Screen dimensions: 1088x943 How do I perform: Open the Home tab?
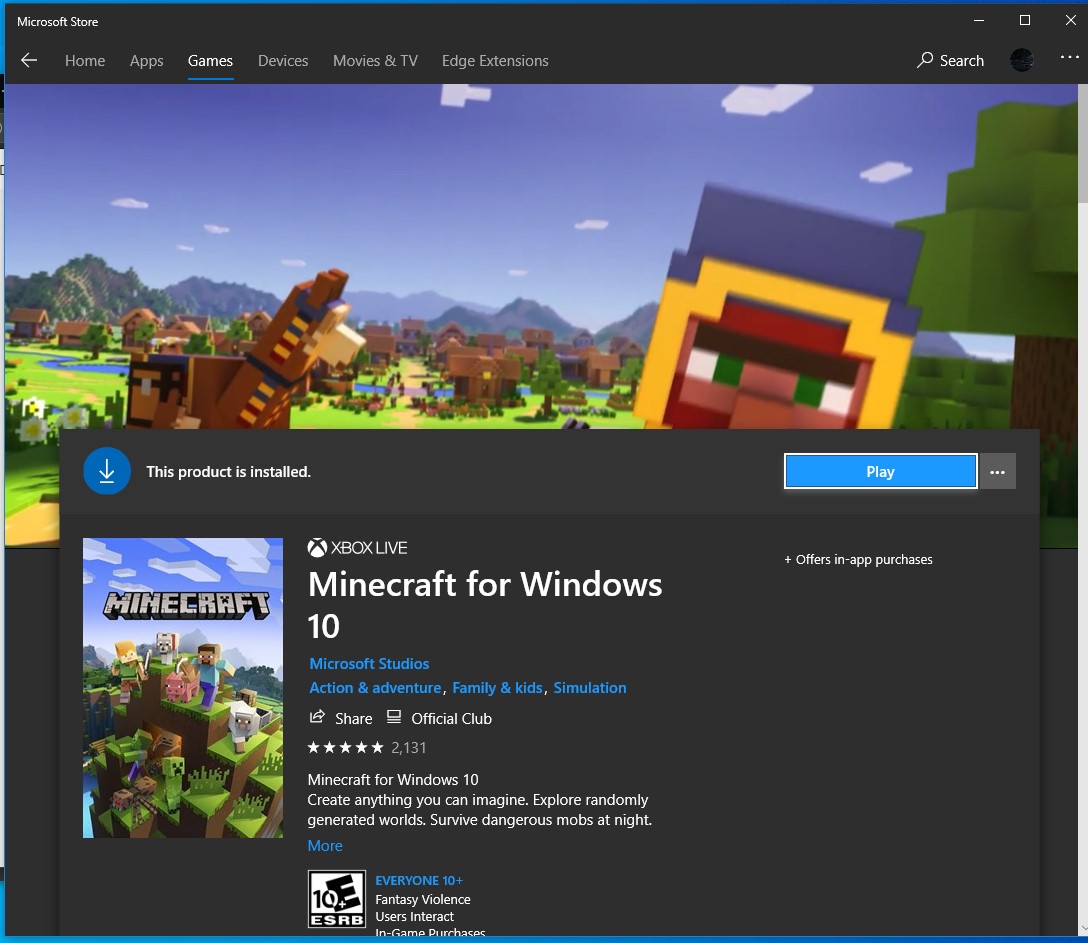(x=85, y=61)
